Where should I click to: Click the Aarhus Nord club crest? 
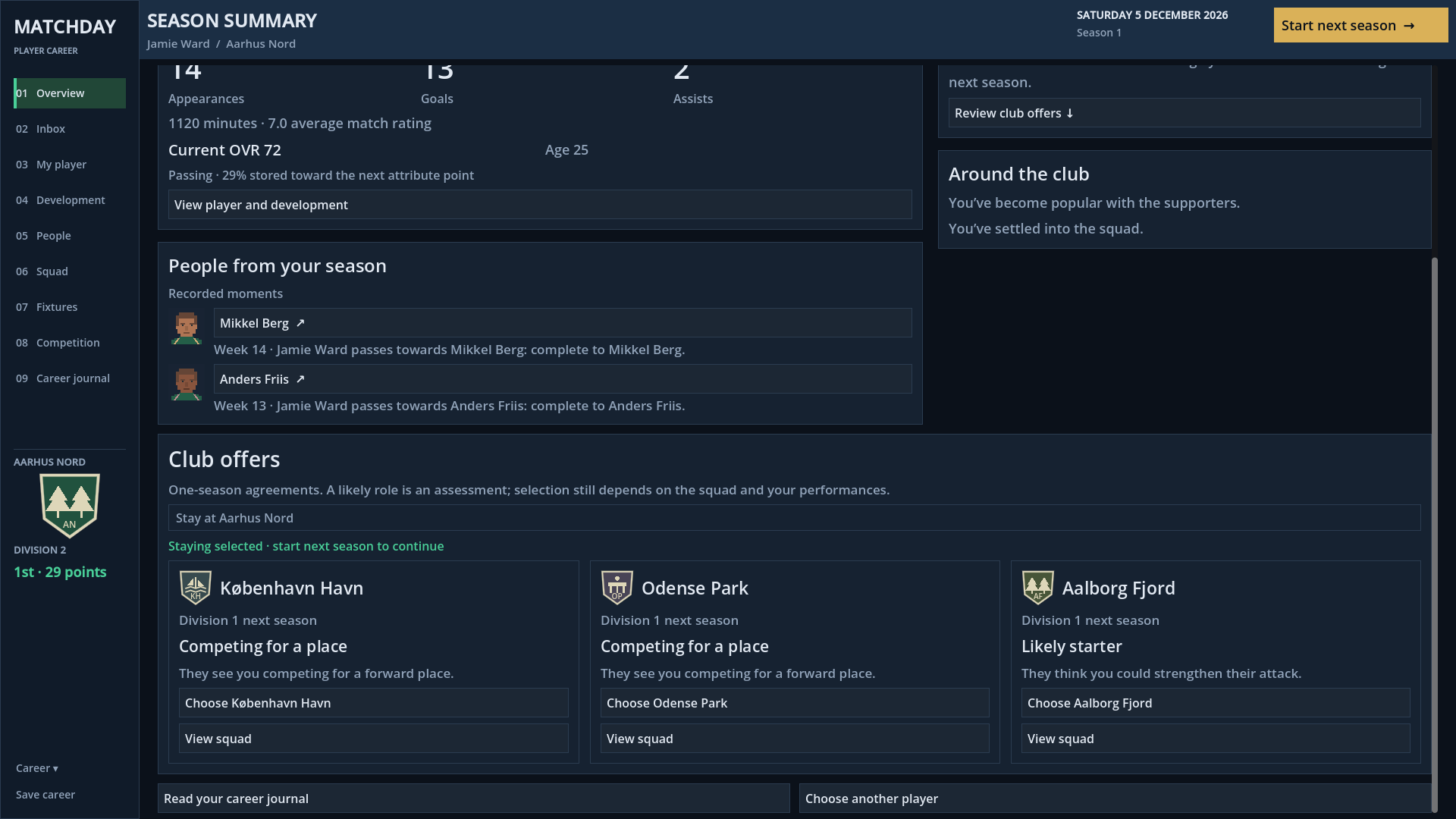pyautogui.click(x=70, y=506)
